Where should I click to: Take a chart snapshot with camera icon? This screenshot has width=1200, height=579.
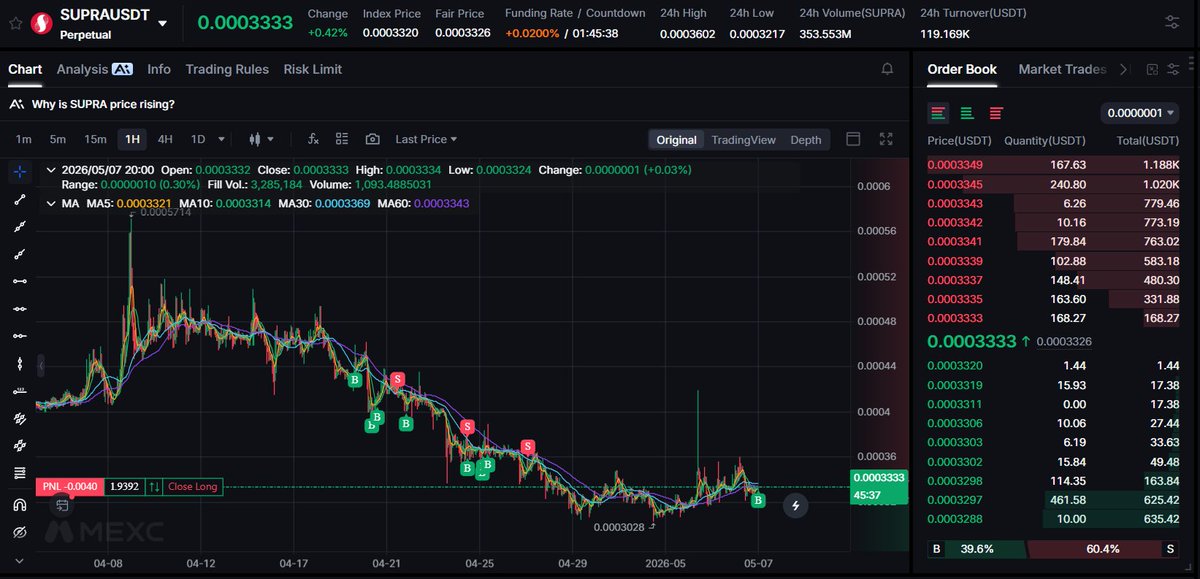(x=372, y=139)
